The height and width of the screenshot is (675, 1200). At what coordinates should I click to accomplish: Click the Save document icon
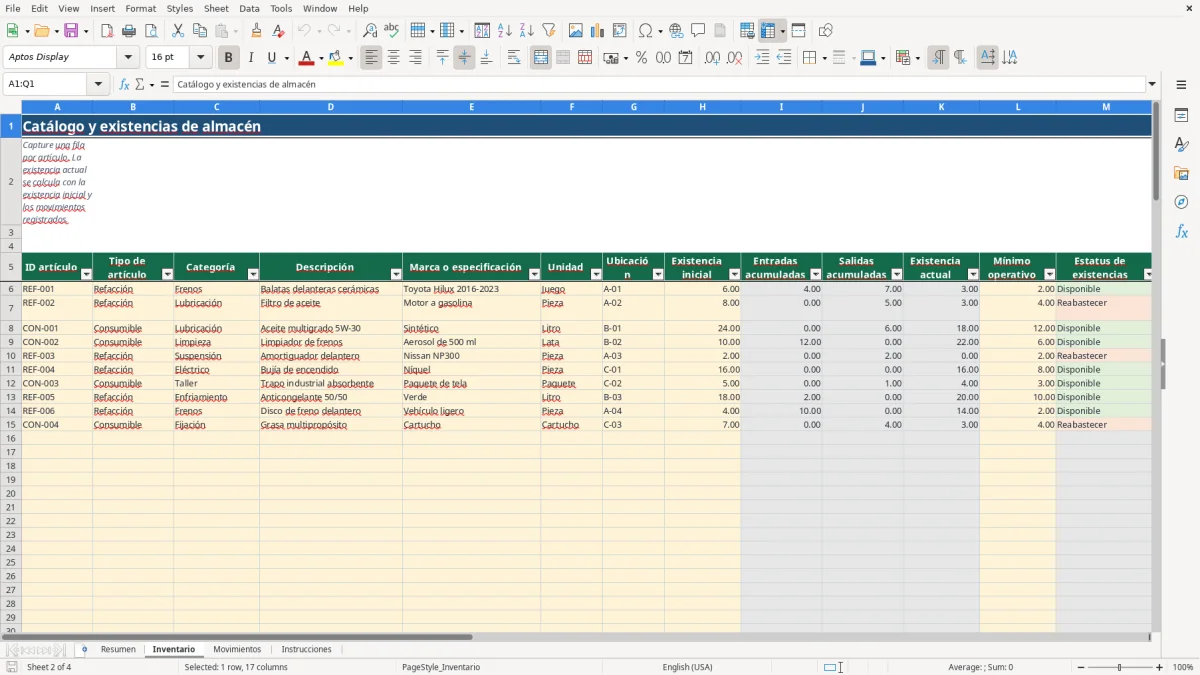coord(71,31)
